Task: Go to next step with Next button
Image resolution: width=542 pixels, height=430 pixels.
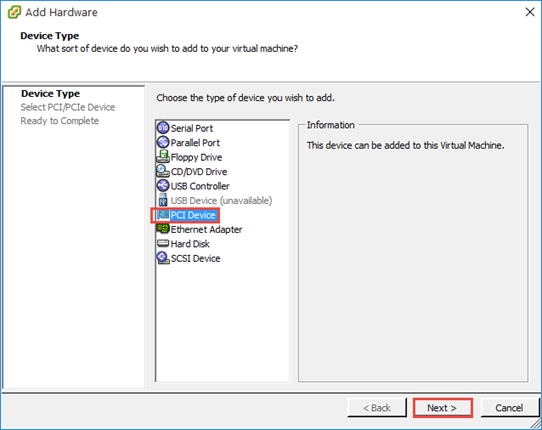Action: (442, 408)
